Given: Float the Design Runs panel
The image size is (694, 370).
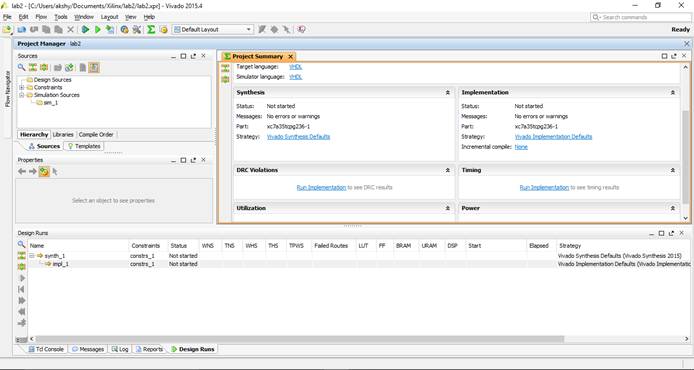Looking at the screenshot, I should click(671, 233).
